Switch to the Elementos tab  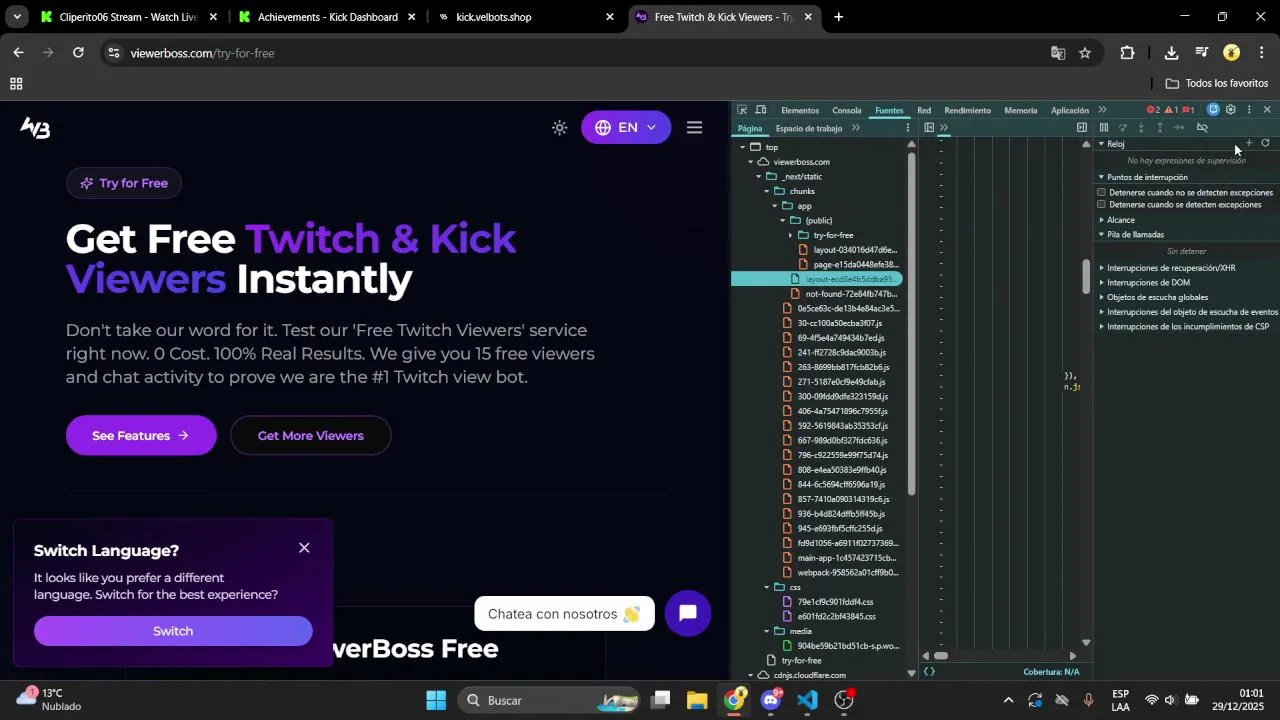point(800,110)
